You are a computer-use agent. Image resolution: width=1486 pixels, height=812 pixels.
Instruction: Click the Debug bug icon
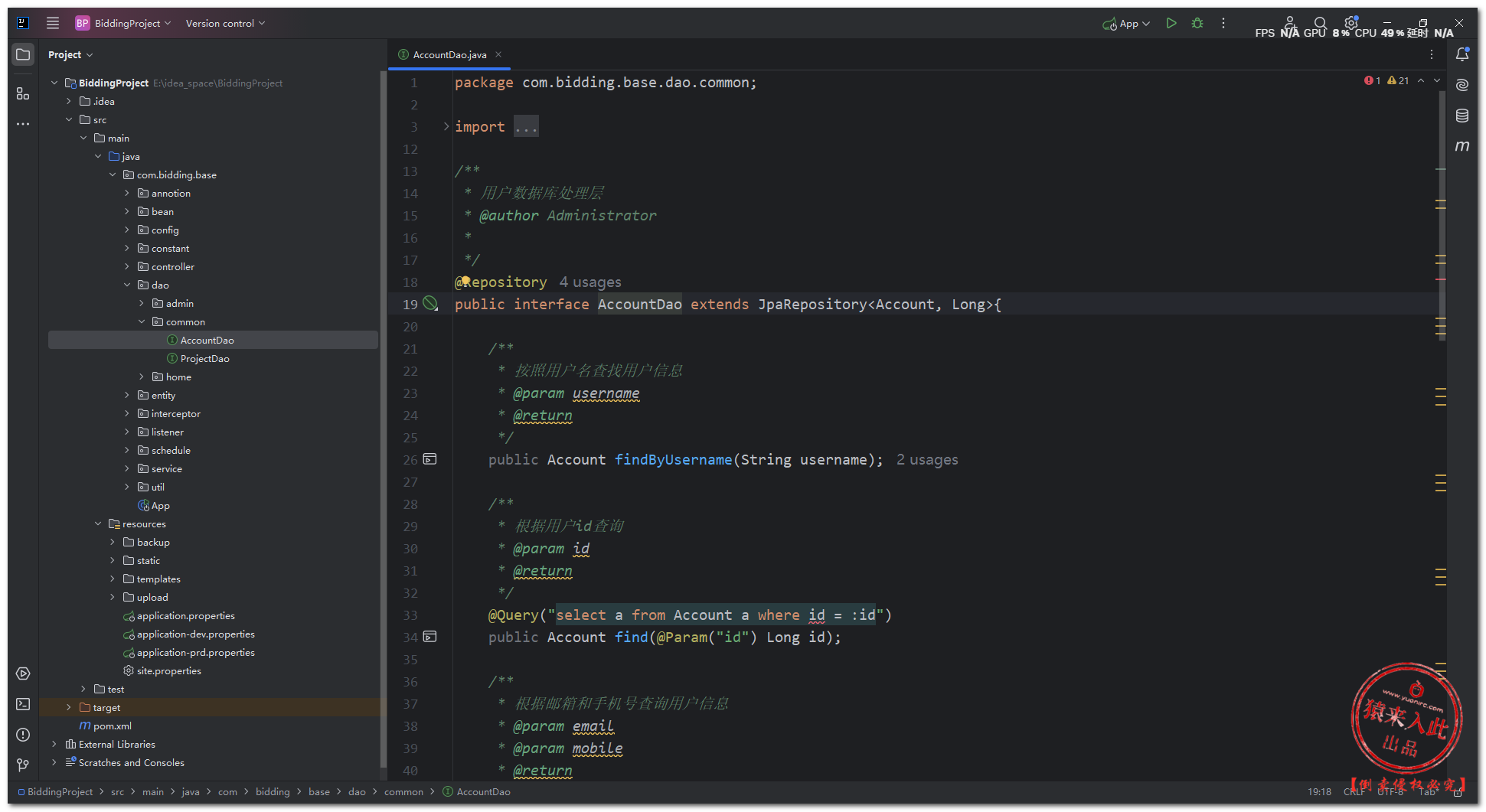(x=1197, y=24)
